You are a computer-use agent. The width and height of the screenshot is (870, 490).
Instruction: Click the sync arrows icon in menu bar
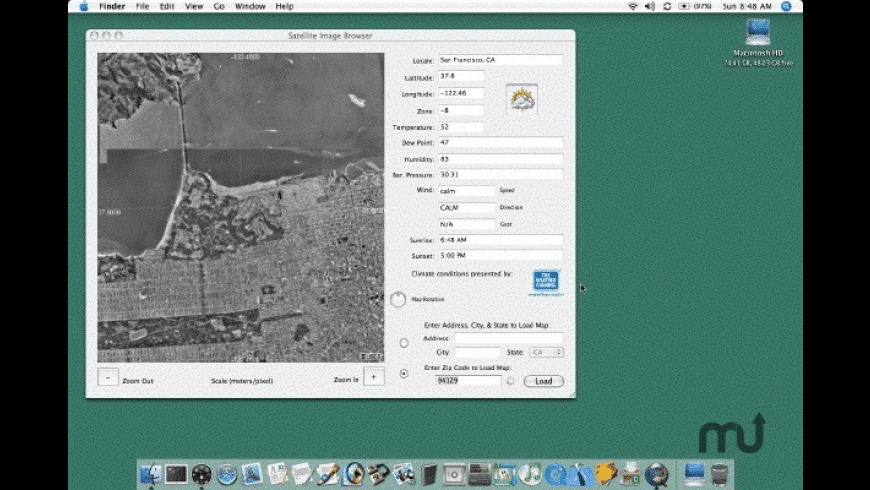pyautogui.click(x=667, y=6)
